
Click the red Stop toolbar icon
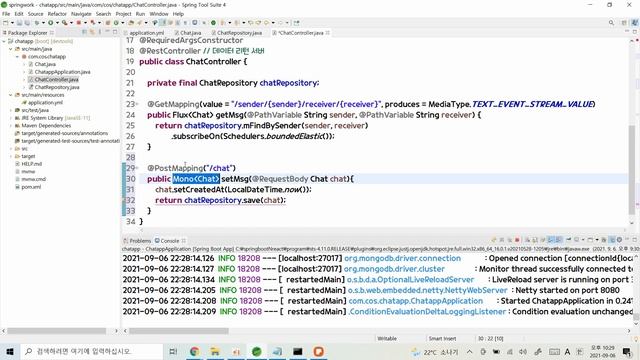[79, 23]
